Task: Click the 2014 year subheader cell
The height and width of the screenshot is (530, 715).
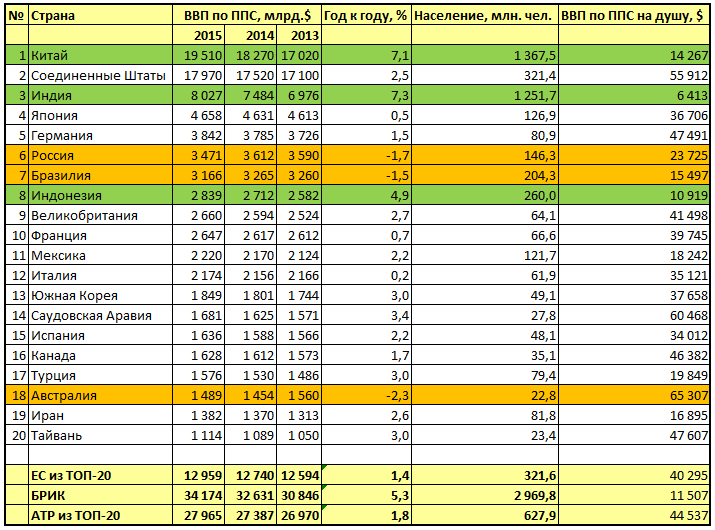Action: pos(250,35)
